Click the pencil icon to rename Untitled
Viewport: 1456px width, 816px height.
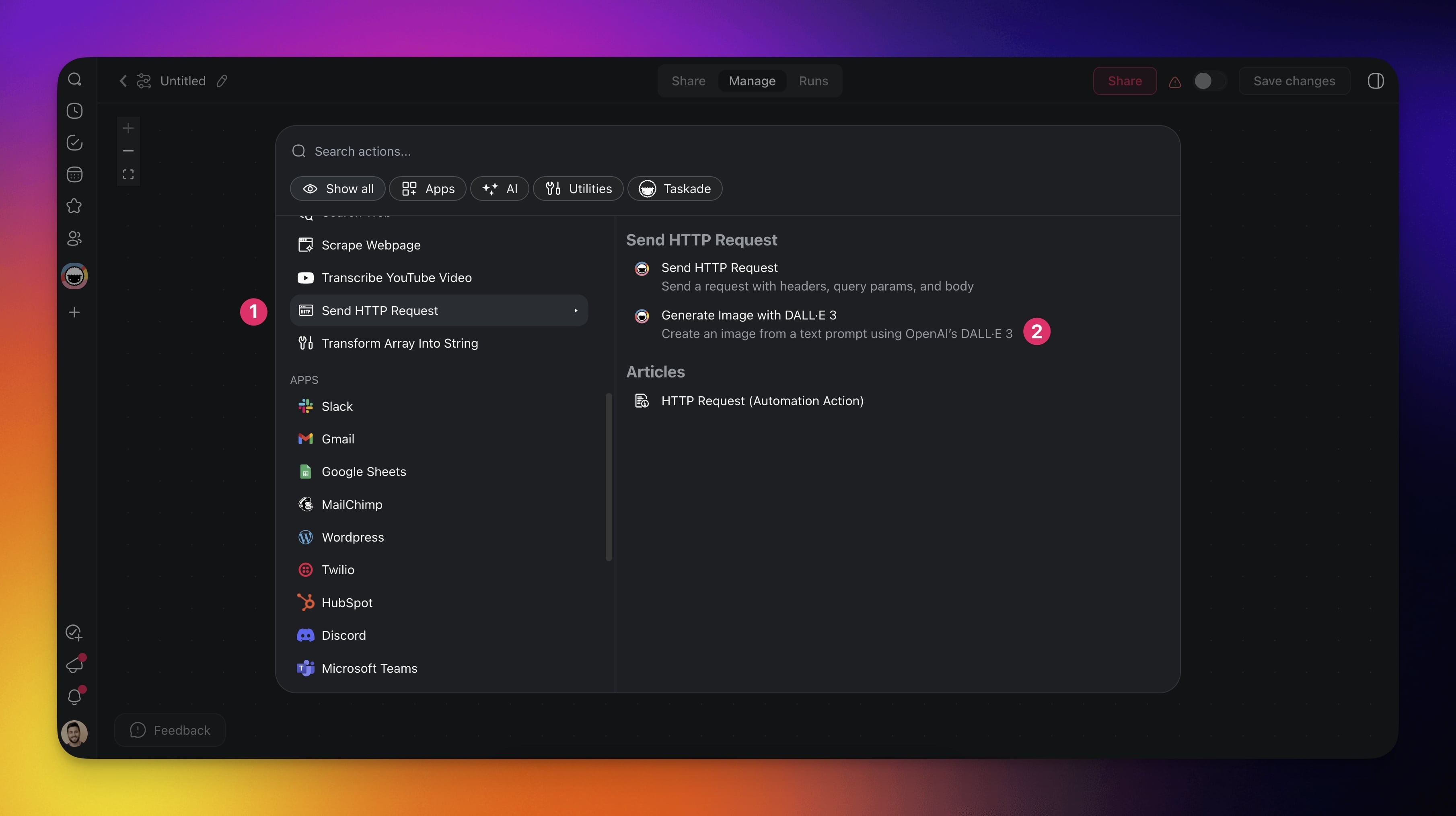tap(222, 81)
